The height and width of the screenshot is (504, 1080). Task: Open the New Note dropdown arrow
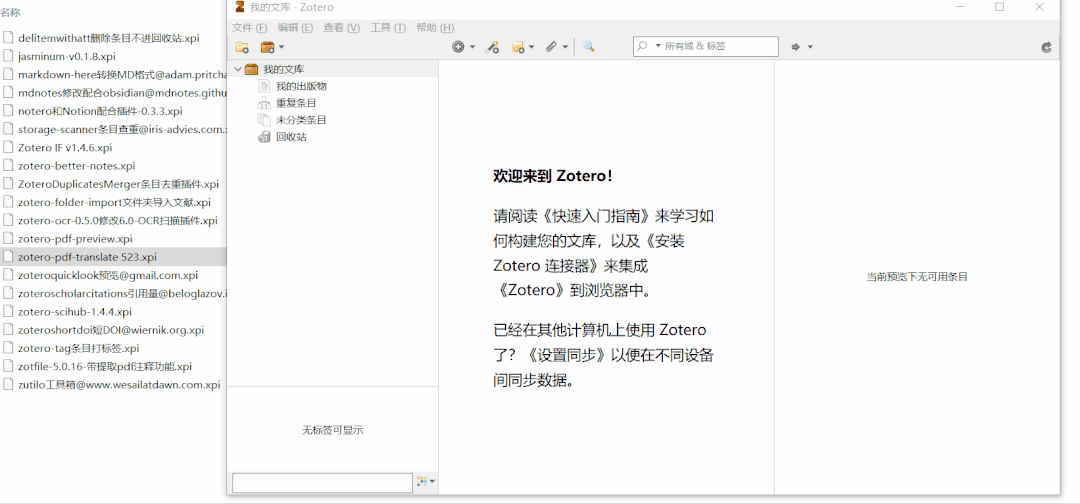click(x=532, y=47)
